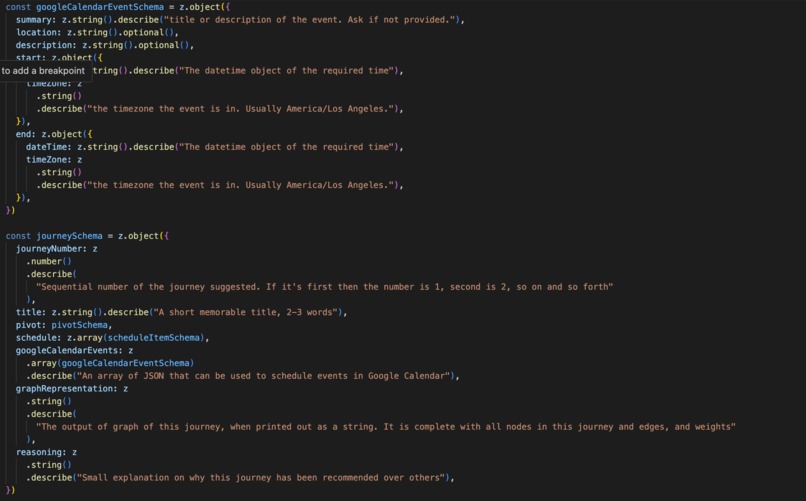Click z.array on the schedule line
The image size is (806, 501).
tap(85, 338)
